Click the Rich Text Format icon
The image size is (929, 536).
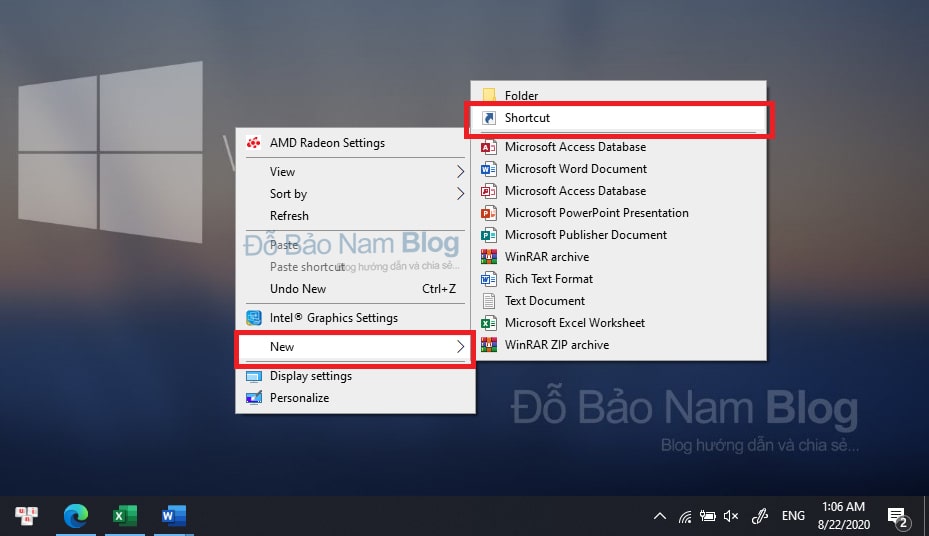489,279
